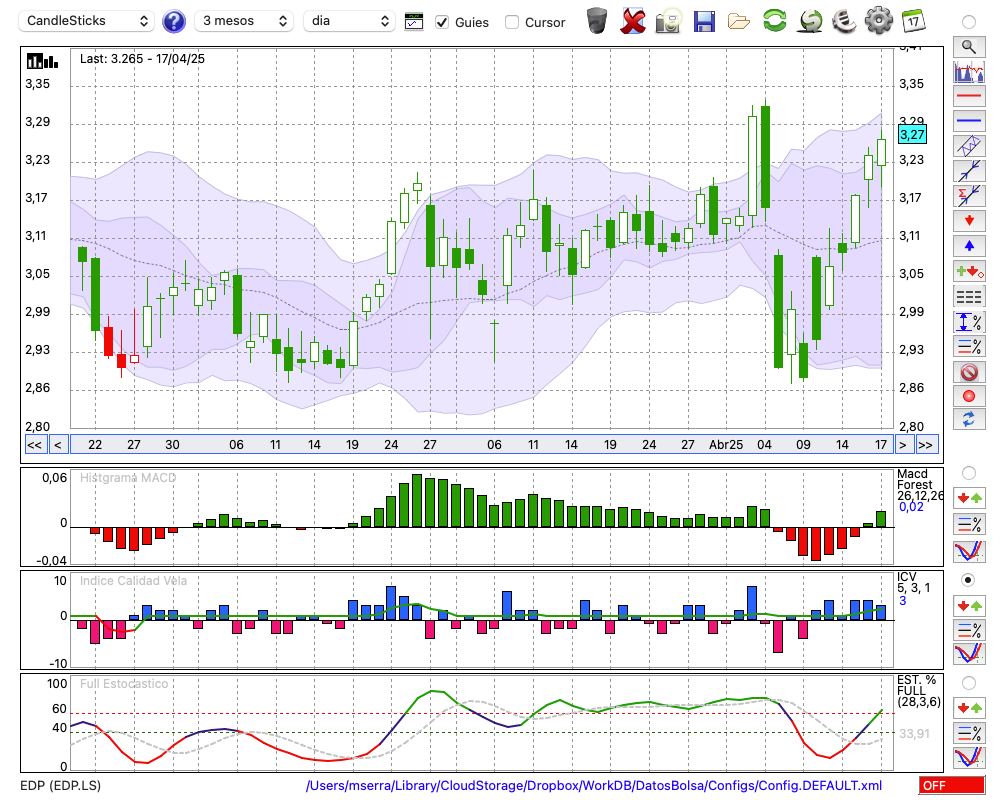Click Estocastico panel red-green arrows button
The image size is (1000, 800).
(969, 707)
